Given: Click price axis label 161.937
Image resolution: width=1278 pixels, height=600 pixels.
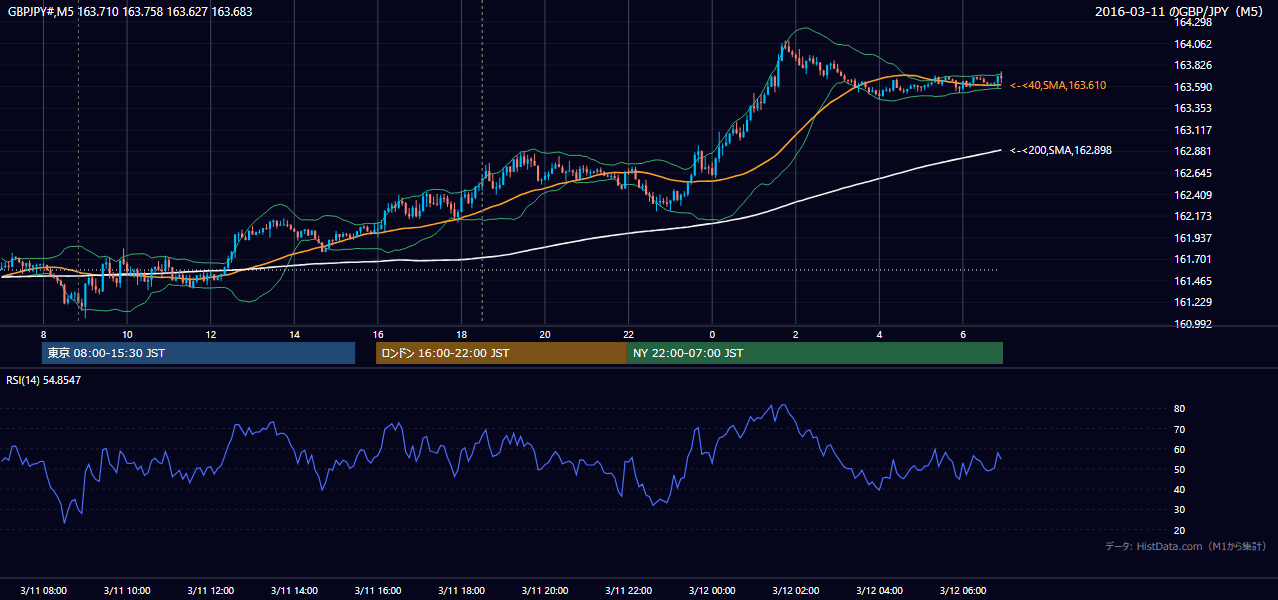Looking at the screenshot, I should 1193,238.
